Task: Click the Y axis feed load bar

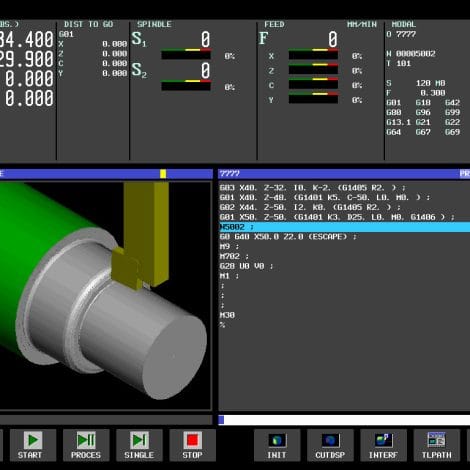Action: pos(313,98)
